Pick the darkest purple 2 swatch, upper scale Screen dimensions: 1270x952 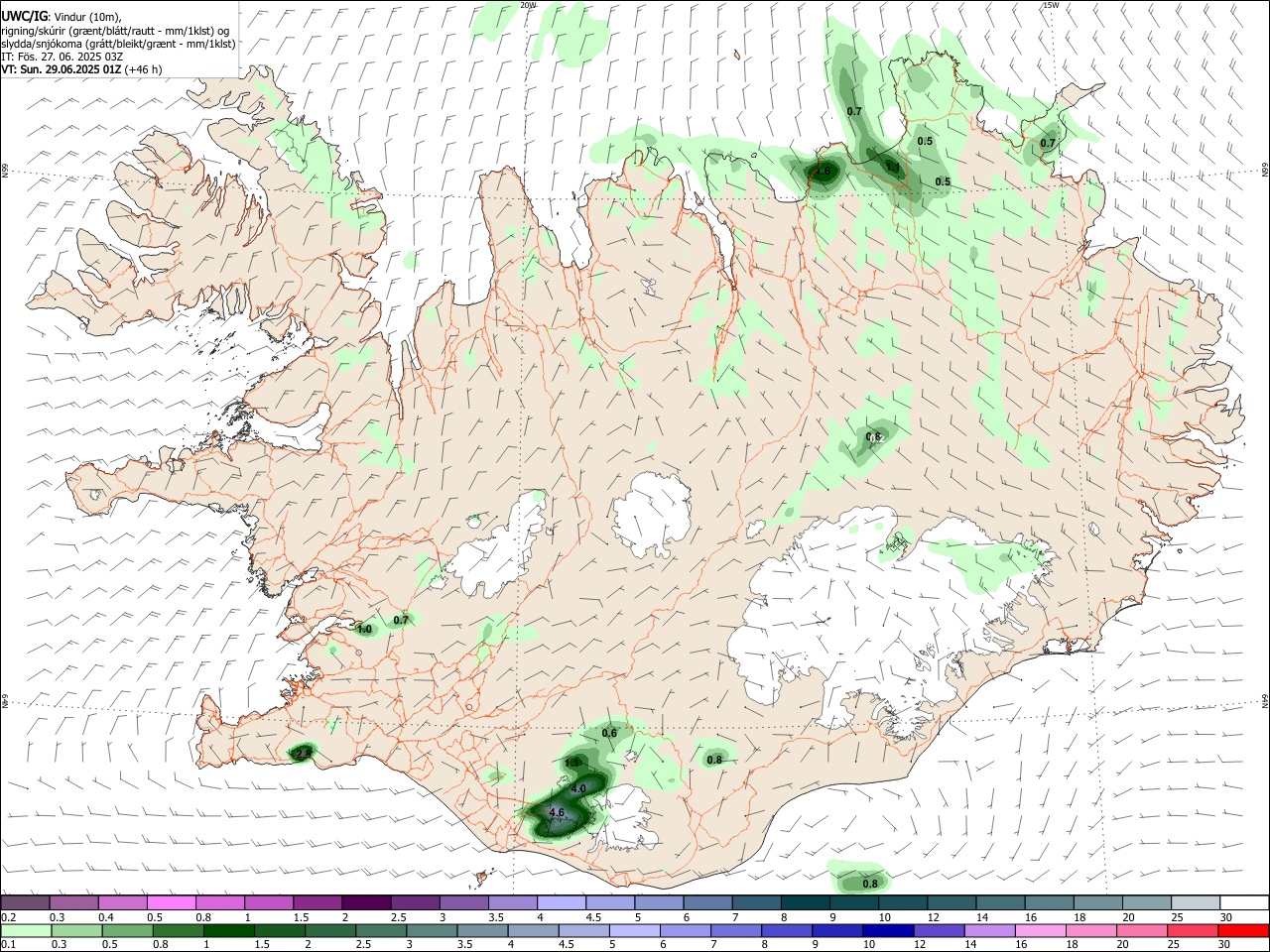click(365, 902)
